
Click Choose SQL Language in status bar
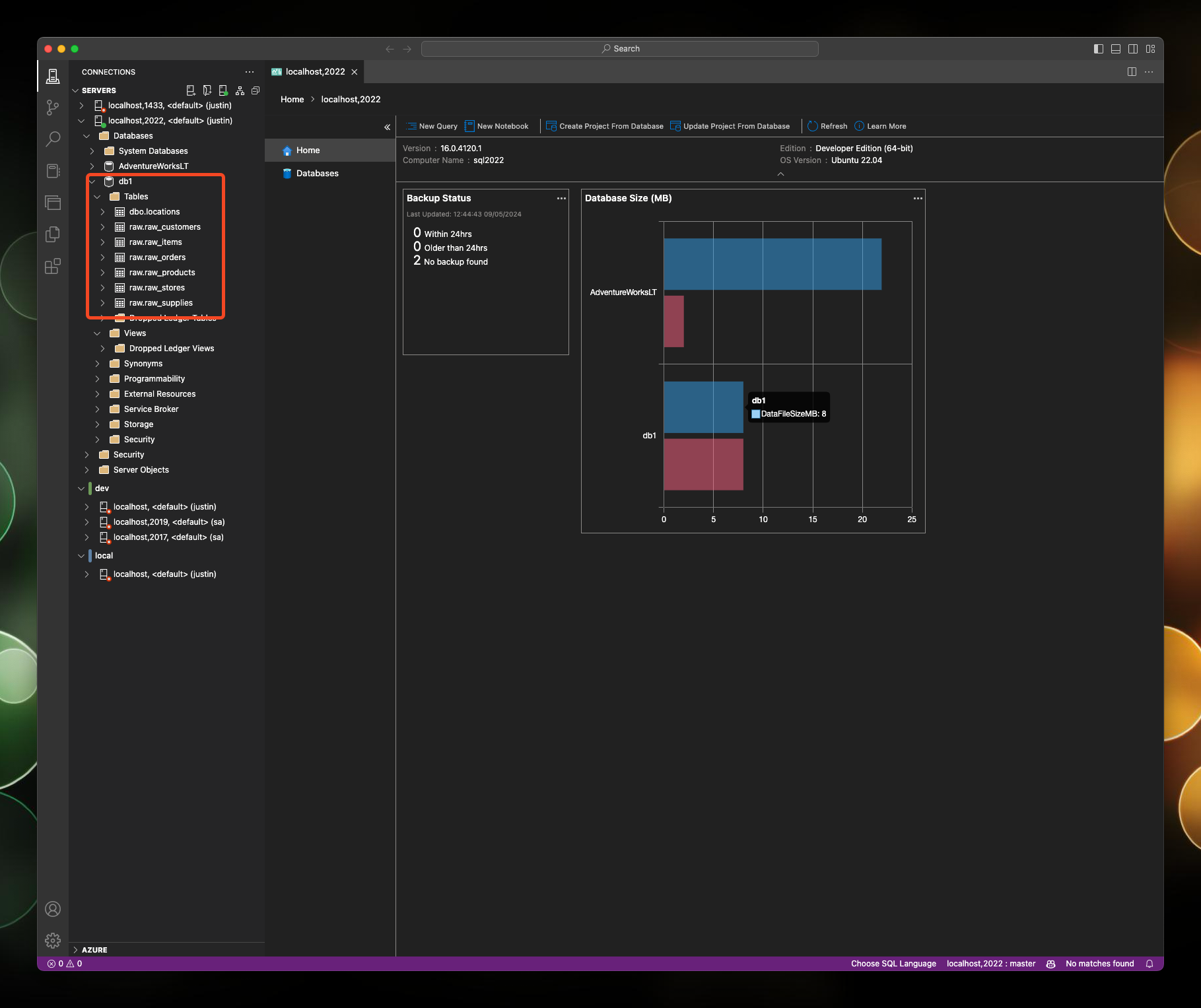pos(893,964)
